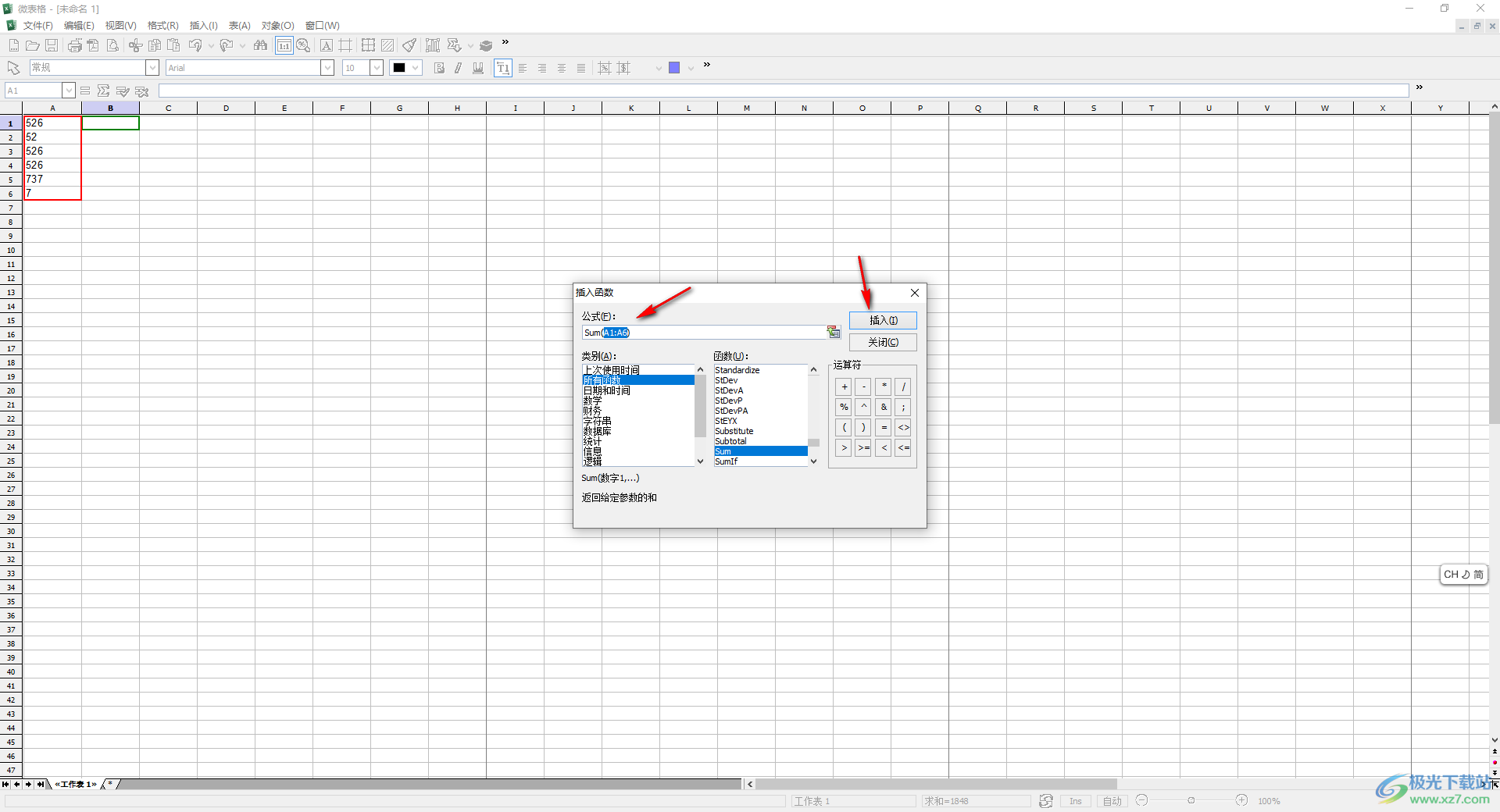1500x812 pixels.
Task: Click the Undo arrow icon
Action: [x=195, y=45]
